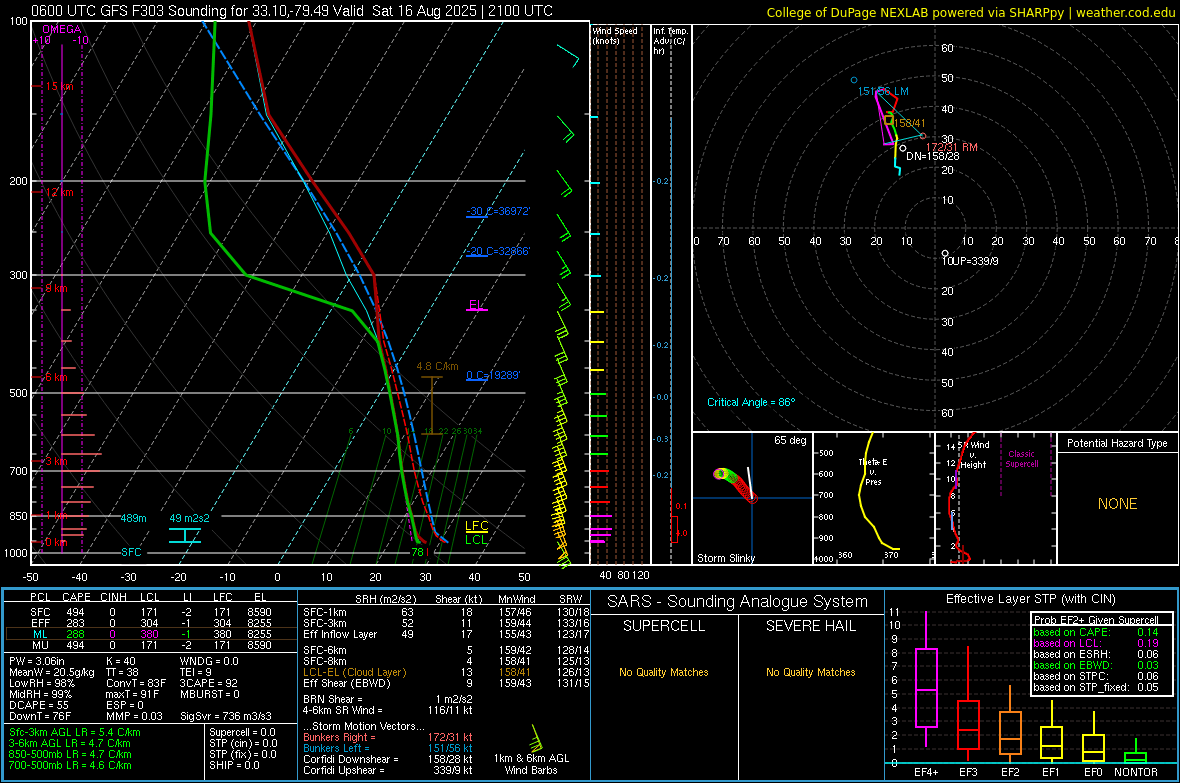This screenshot has width=1180, height=783.
Task: Click the storm slinky colored circles
Action: pos(734,484)
